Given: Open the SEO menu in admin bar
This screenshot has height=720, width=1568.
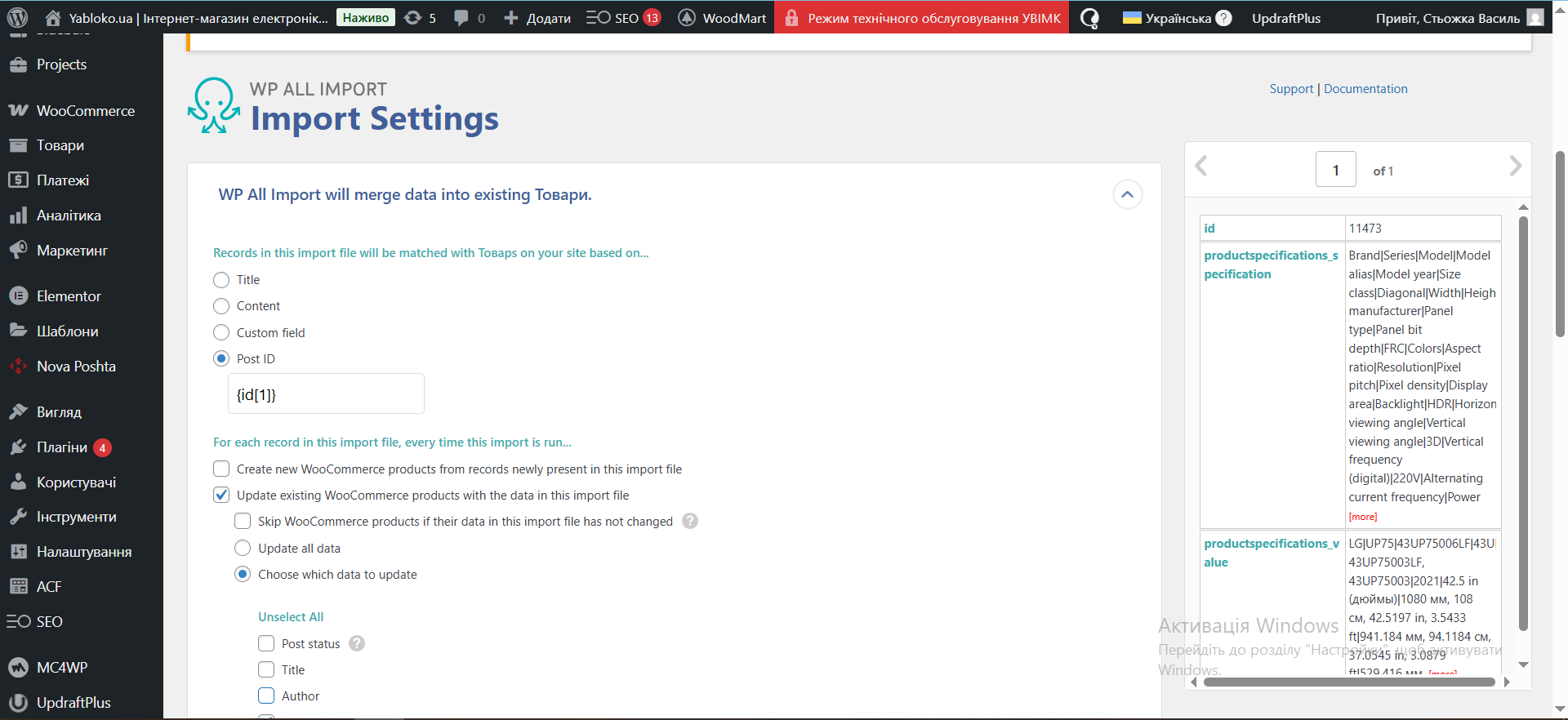Looking at the screenshot, I should click(623, 17).
